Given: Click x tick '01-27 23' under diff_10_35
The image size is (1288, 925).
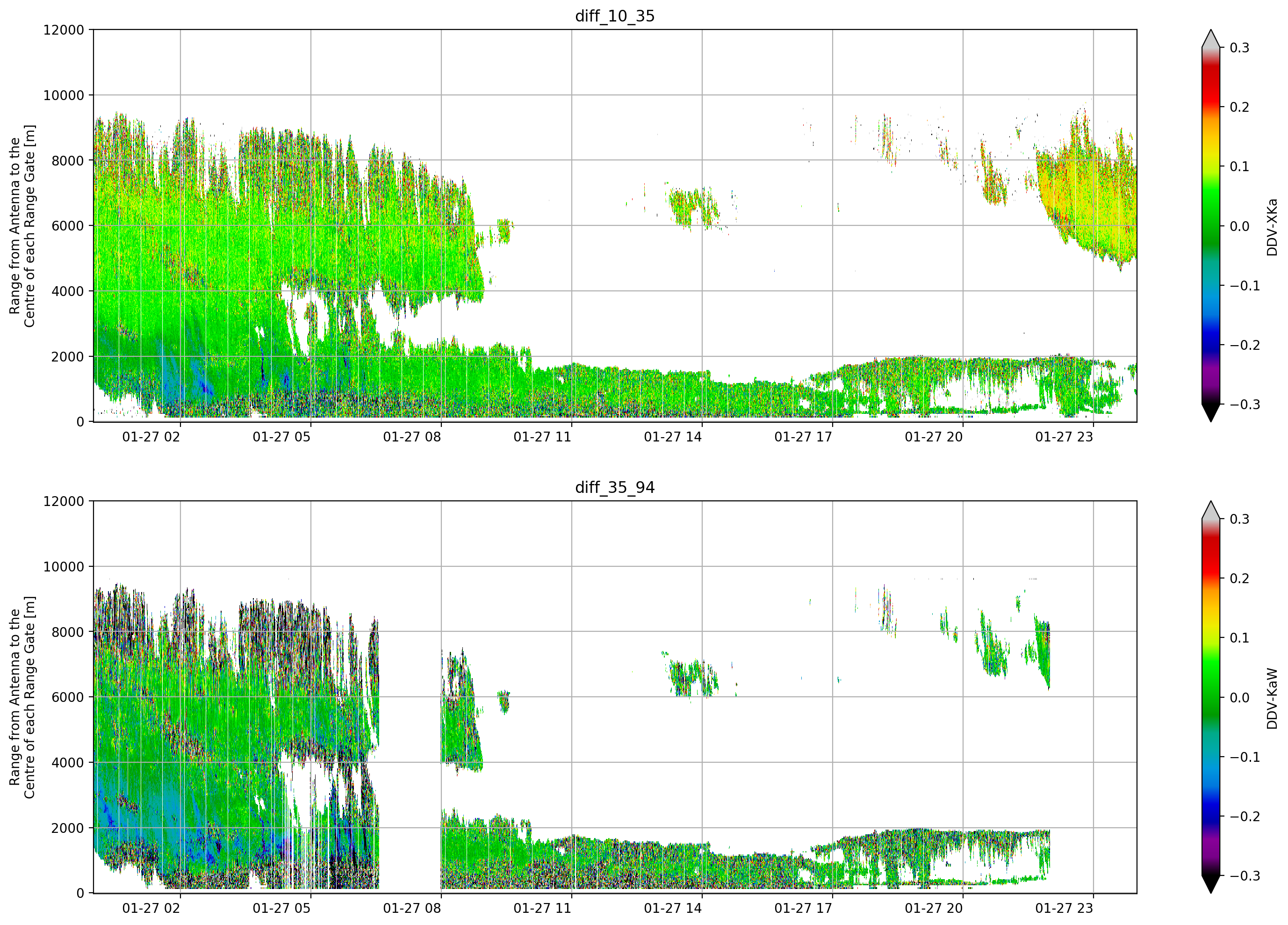Looking at the screenshot, I should pos(1064,437).
